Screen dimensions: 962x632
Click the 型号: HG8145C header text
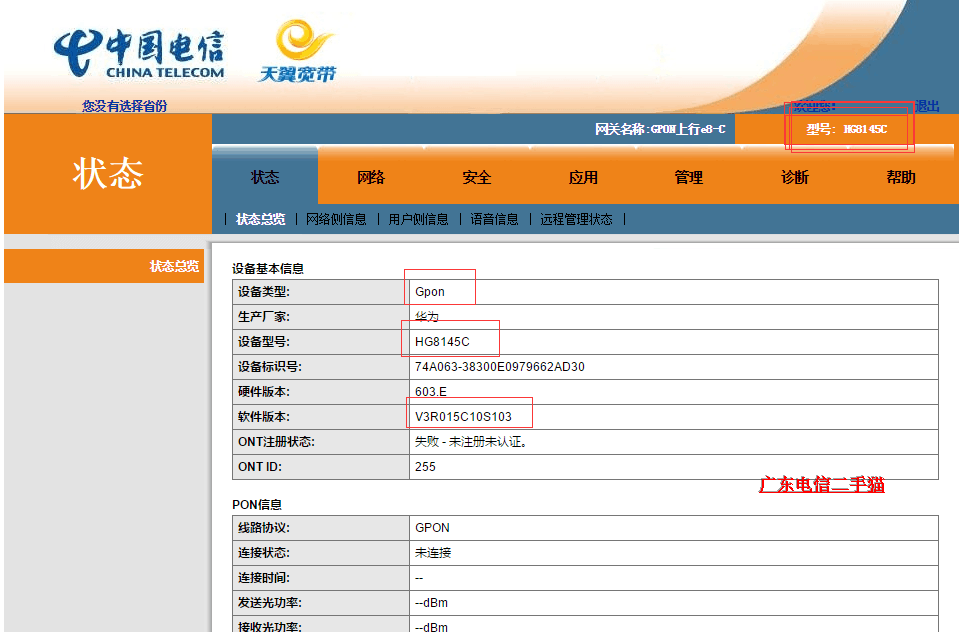pos(847,129)
